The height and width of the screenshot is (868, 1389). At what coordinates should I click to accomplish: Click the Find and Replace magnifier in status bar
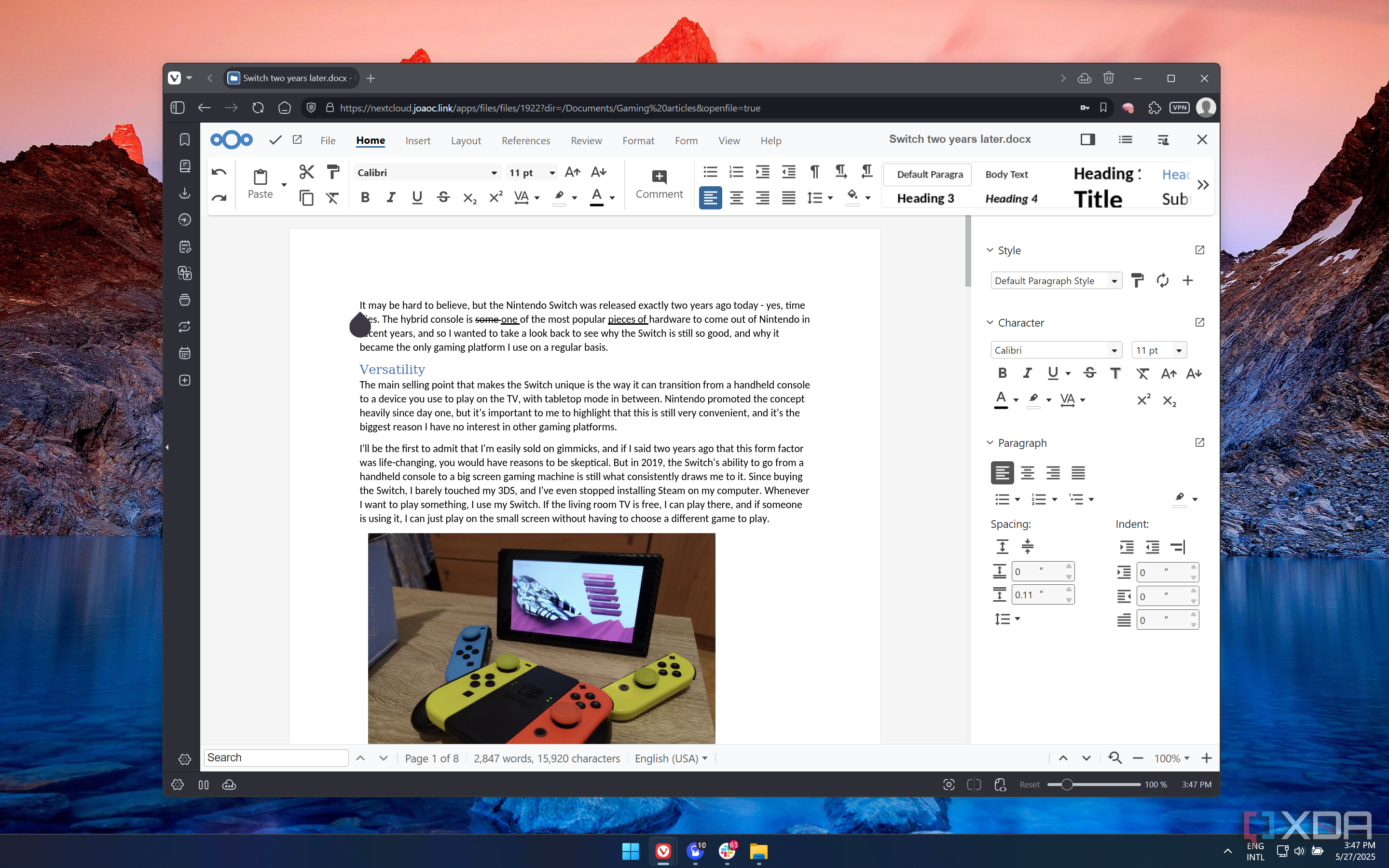click(1114, 758)
